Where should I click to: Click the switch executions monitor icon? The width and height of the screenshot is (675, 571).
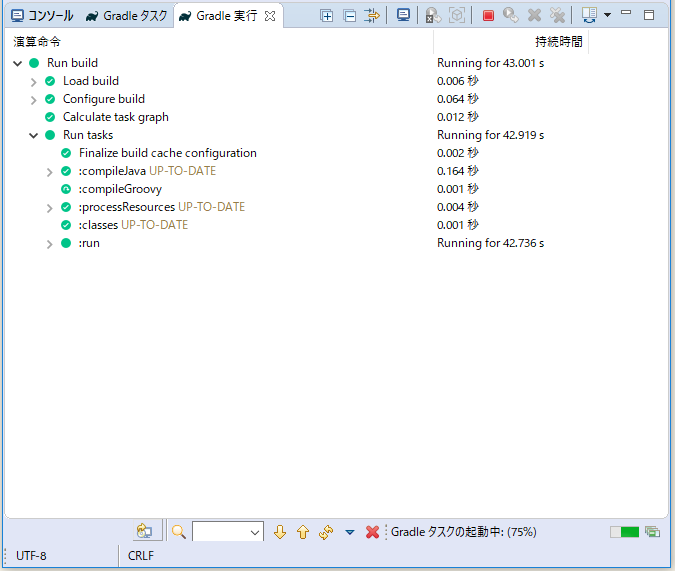point(589,16)
